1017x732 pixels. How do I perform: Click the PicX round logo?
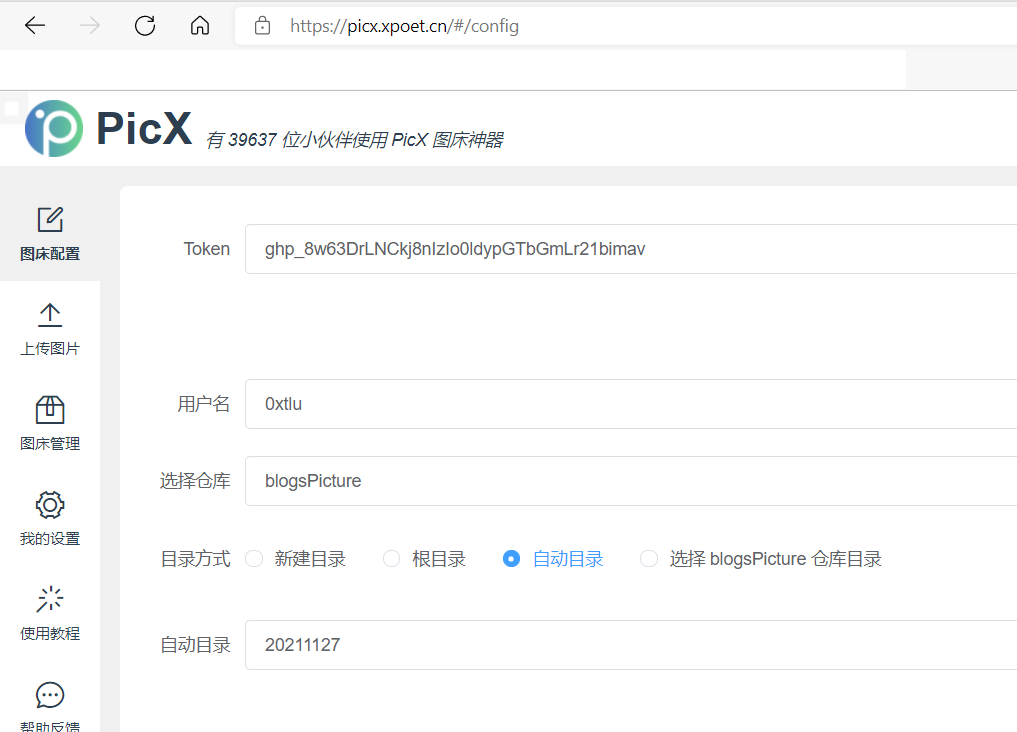[54, 128]
